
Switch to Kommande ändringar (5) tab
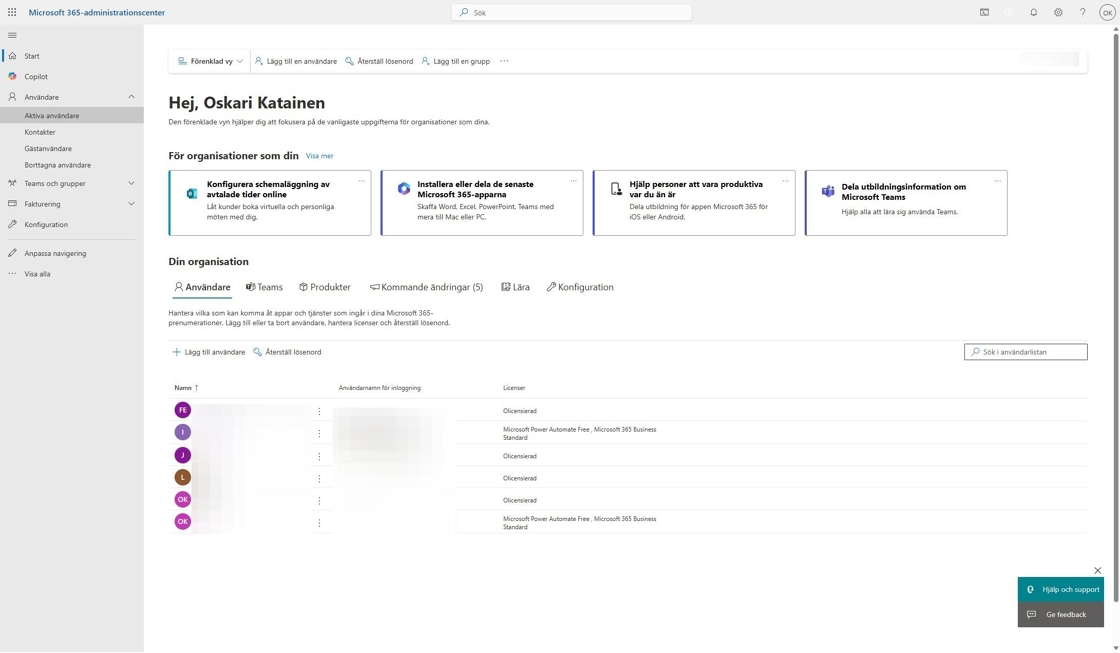(426, 287)
